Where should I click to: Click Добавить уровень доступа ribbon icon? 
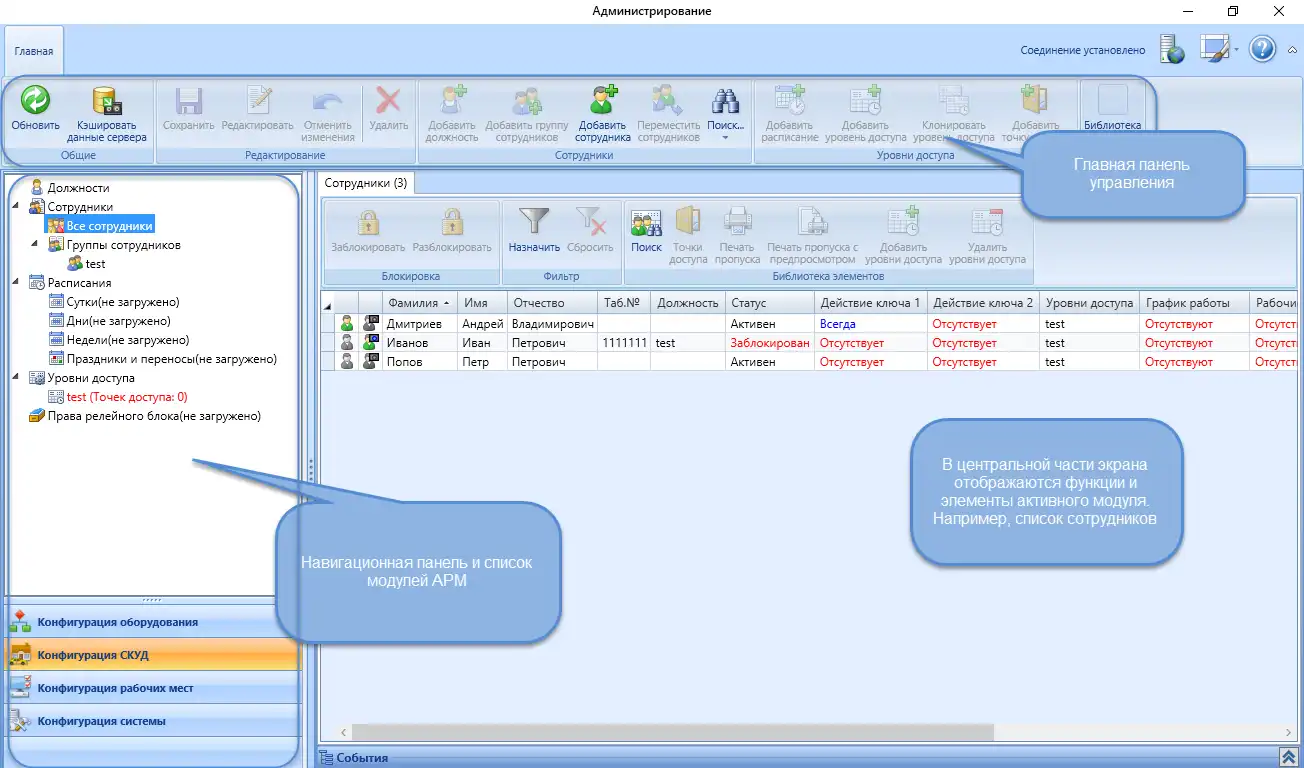tap(866, 101)
